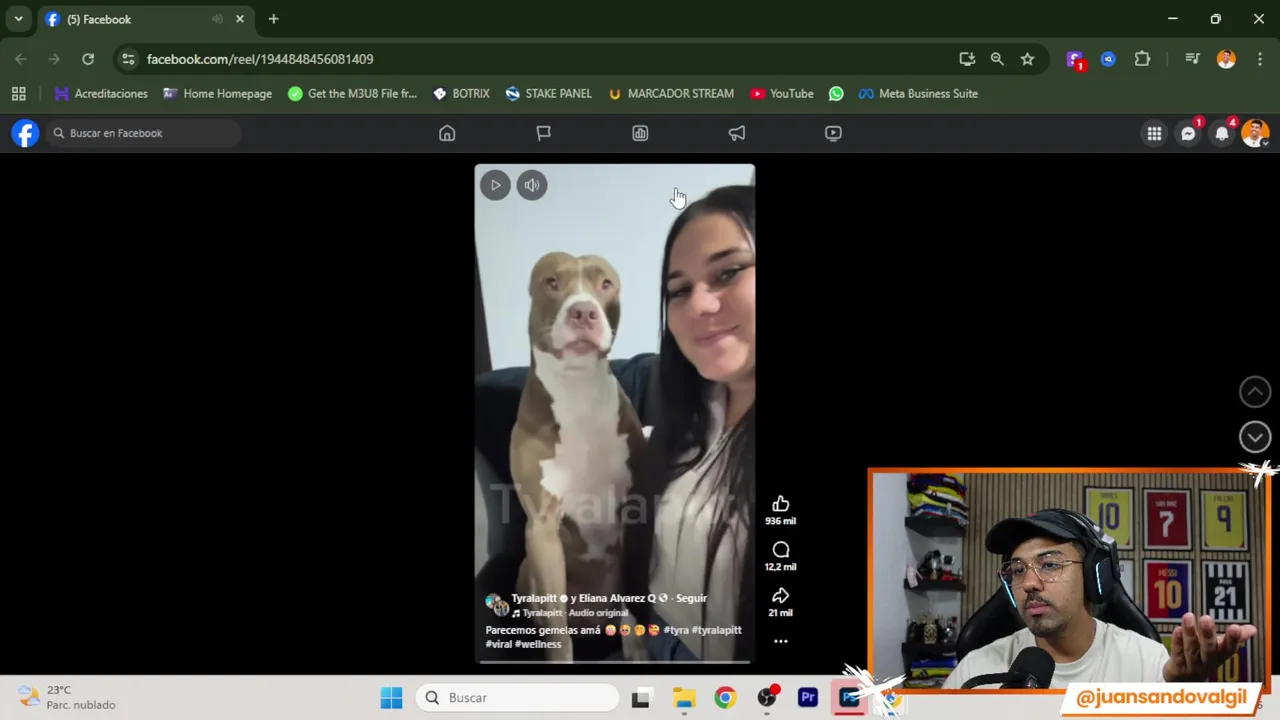
Task: Open the MARCADOR STREAM bookmark
Action: point(670,93)
